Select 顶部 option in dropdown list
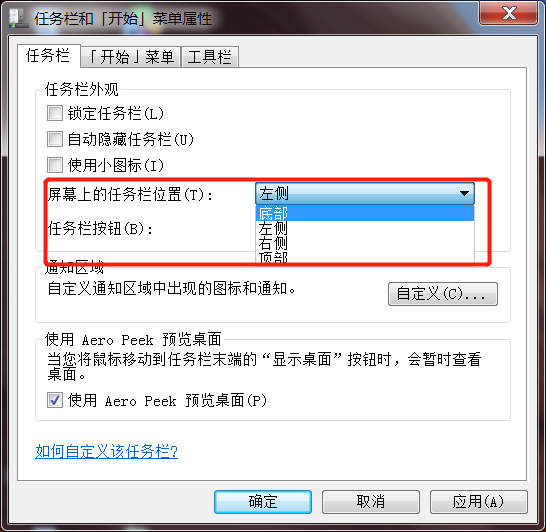 [x=365, y=257]
